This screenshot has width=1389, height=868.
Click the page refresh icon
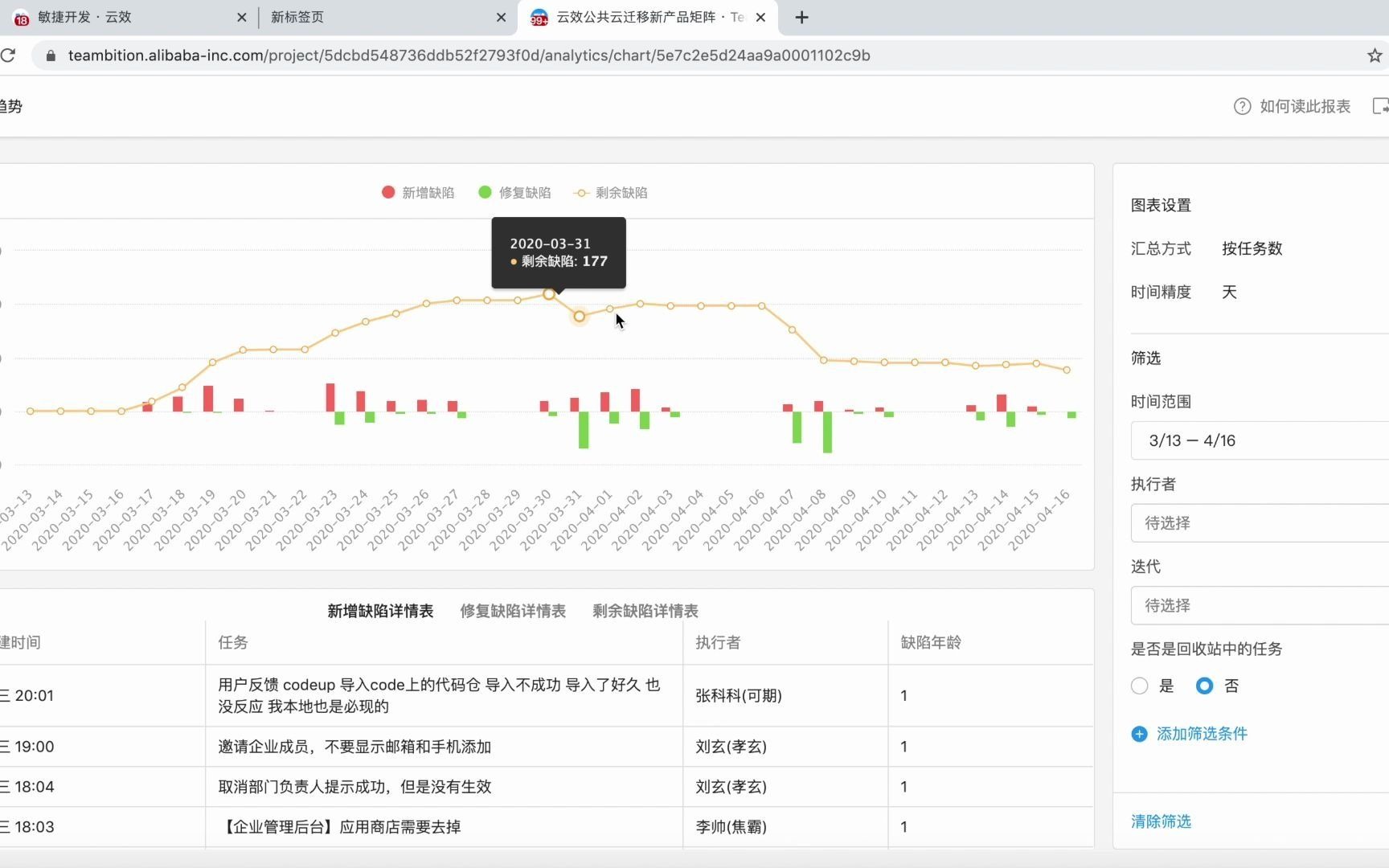click(x=10, y=55)
